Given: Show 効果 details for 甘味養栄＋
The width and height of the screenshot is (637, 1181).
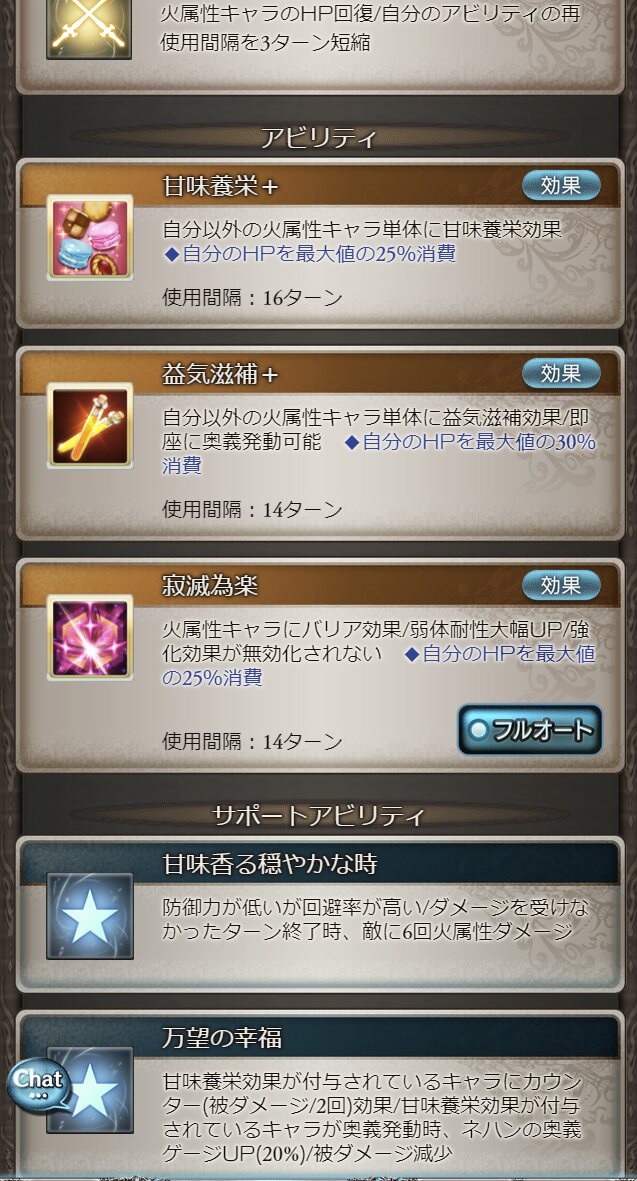Looking at the screenshot, I should [x=561, y=185].
